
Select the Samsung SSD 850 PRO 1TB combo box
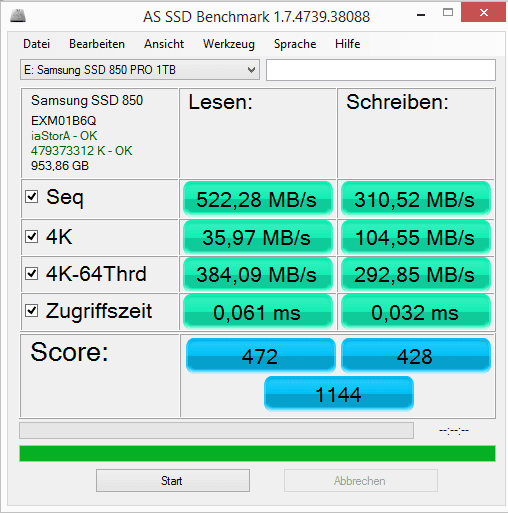click(x=140, y=70)
